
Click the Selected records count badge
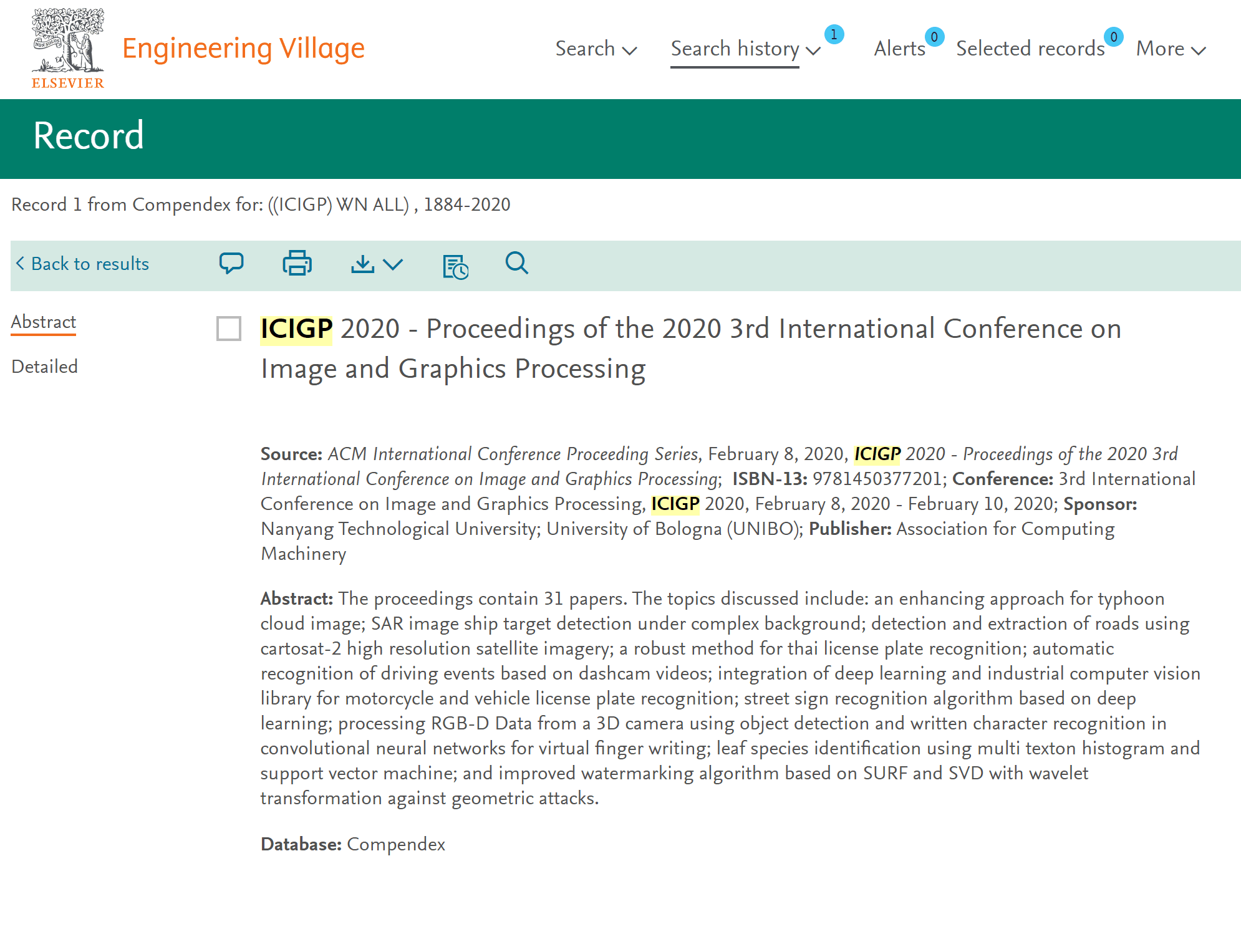[x=1114, y=37]
